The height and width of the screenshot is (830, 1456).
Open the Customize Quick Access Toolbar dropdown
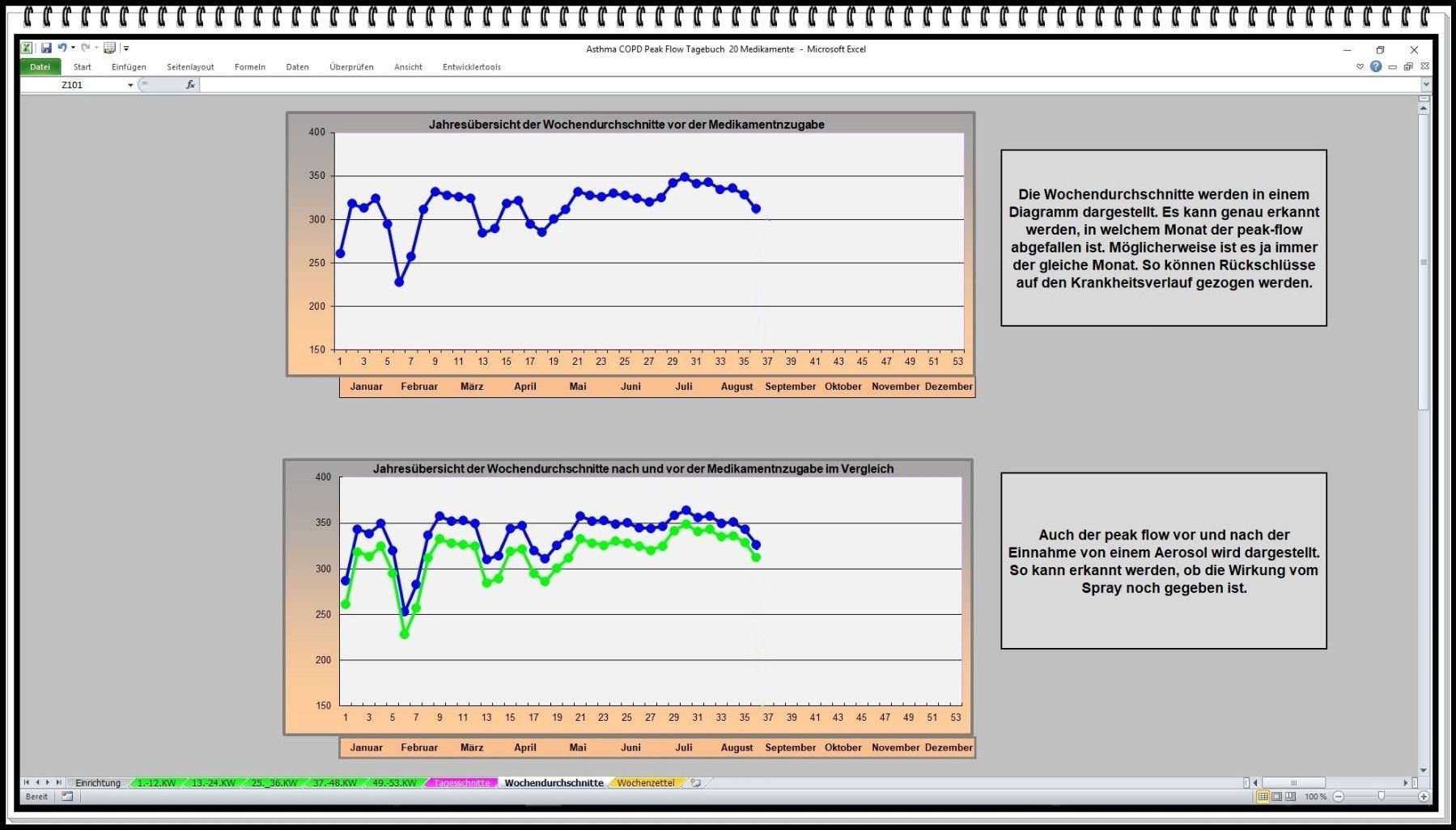point(126,49)
